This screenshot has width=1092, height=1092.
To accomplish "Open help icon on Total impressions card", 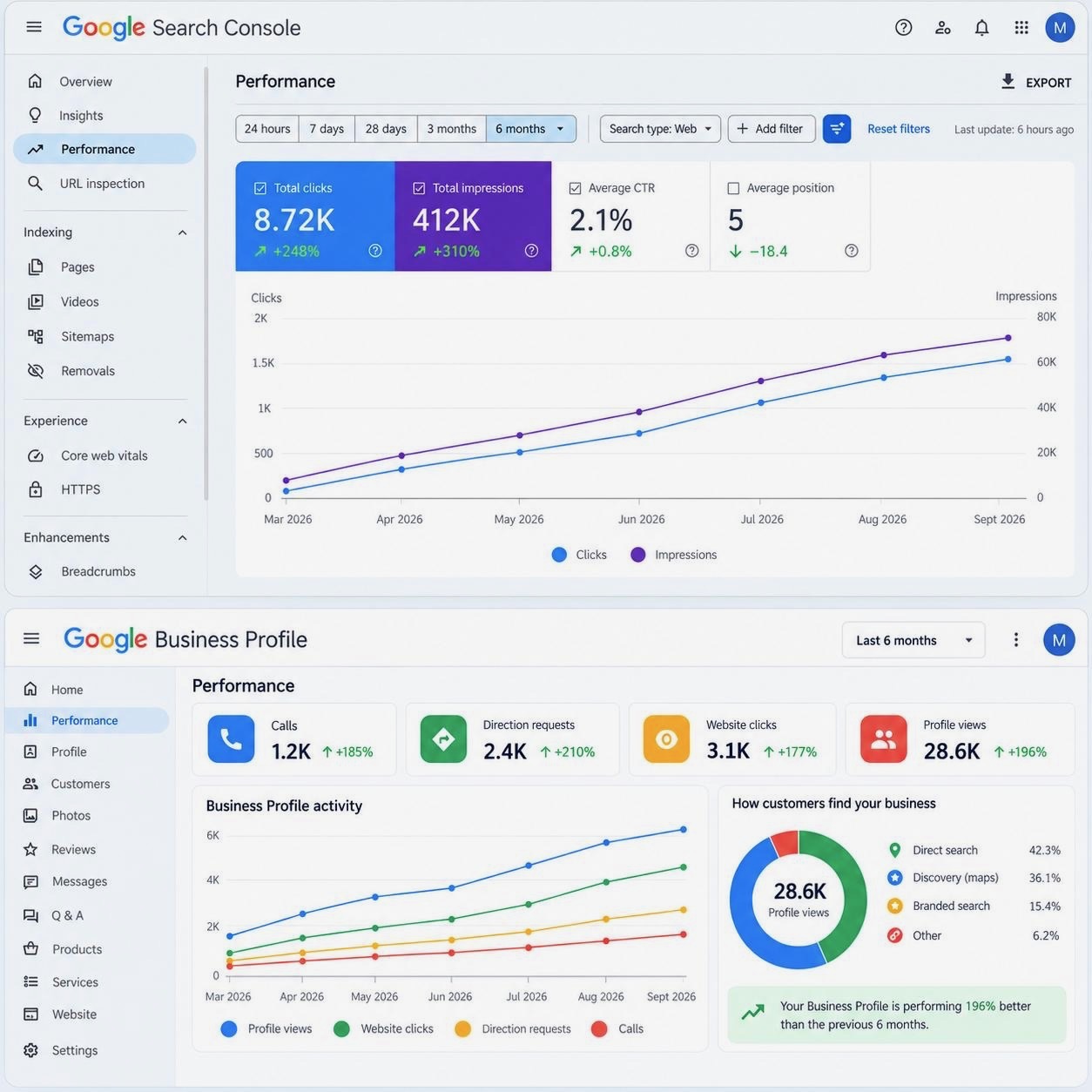I will tap(531, 251).
